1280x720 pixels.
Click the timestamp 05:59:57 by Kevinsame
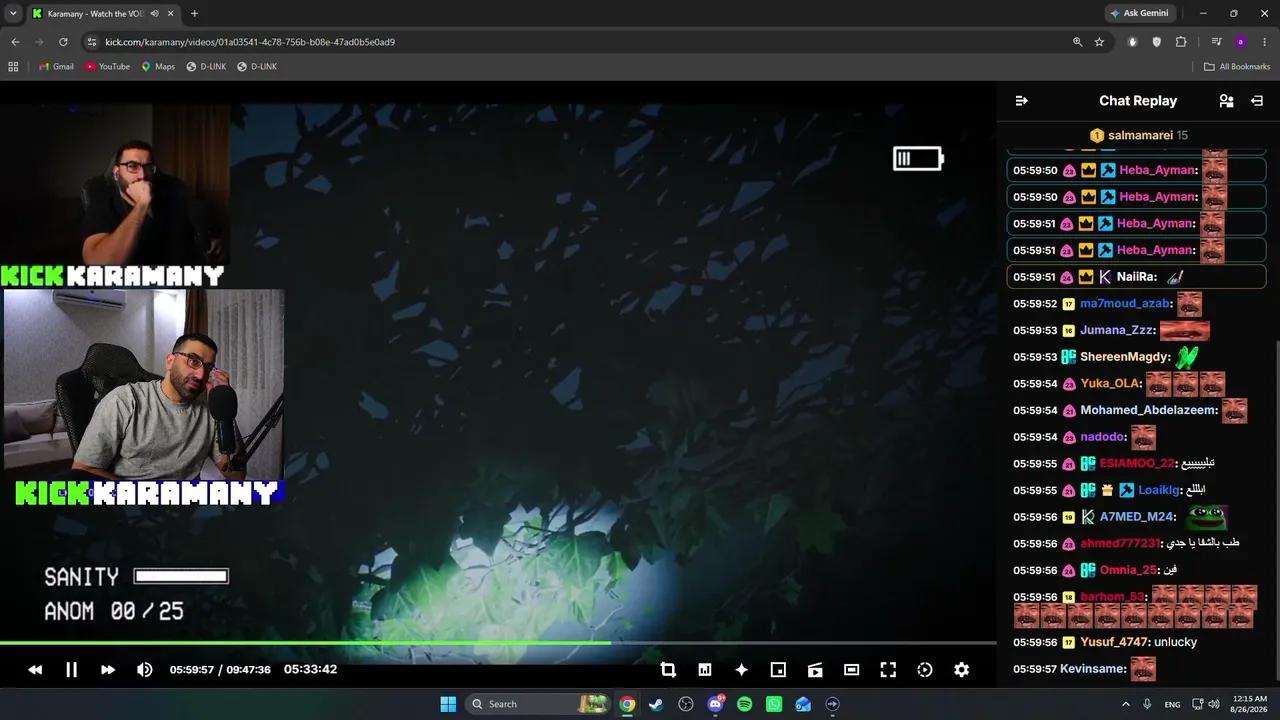1035,669
